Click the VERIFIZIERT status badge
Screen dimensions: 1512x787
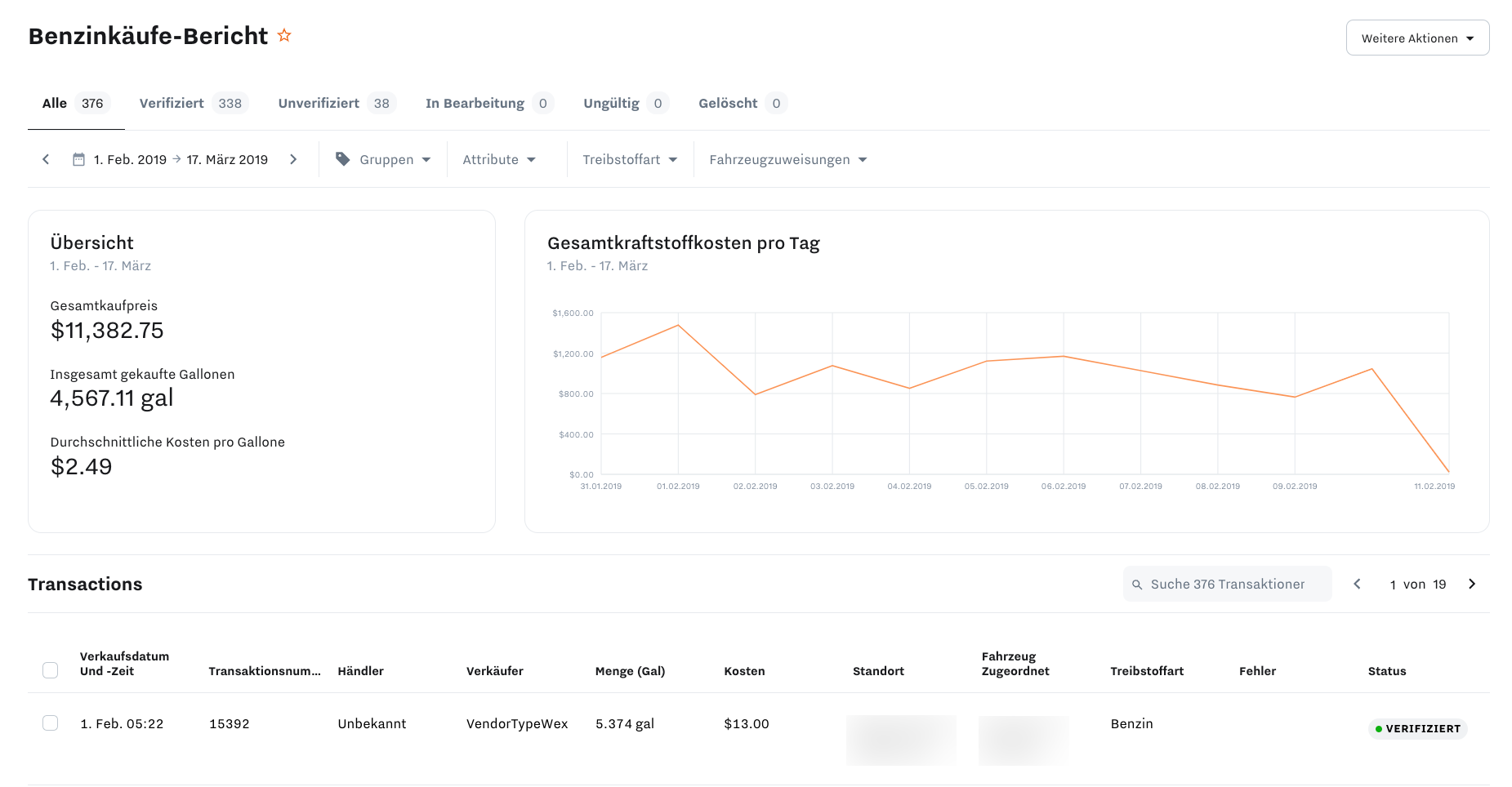[x=1417, y=728]
